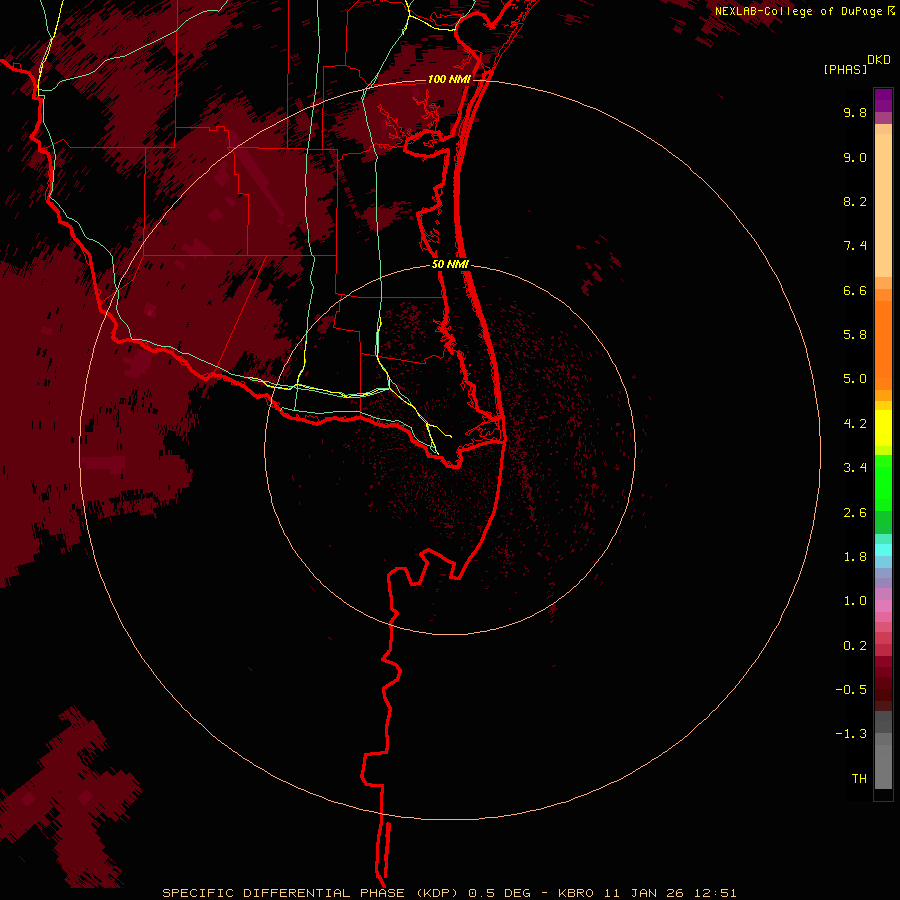Click the 5.8 color scale value
This screenshot has width=900, height=900.
[x=855, y=335]
